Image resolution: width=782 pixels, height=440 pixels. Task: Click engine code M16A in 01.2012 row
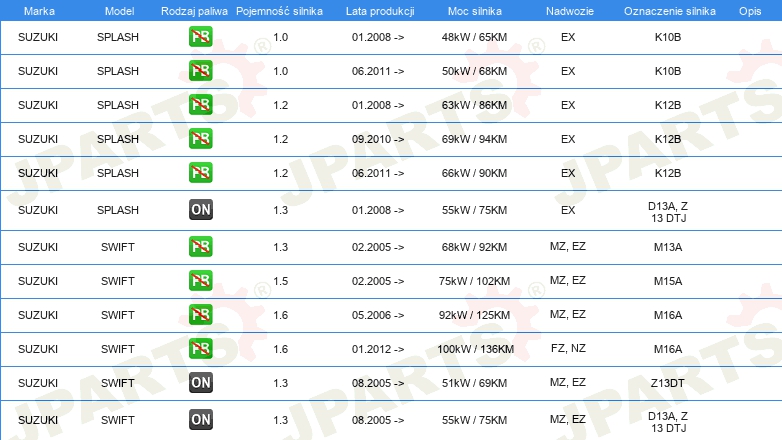(668, 349)
